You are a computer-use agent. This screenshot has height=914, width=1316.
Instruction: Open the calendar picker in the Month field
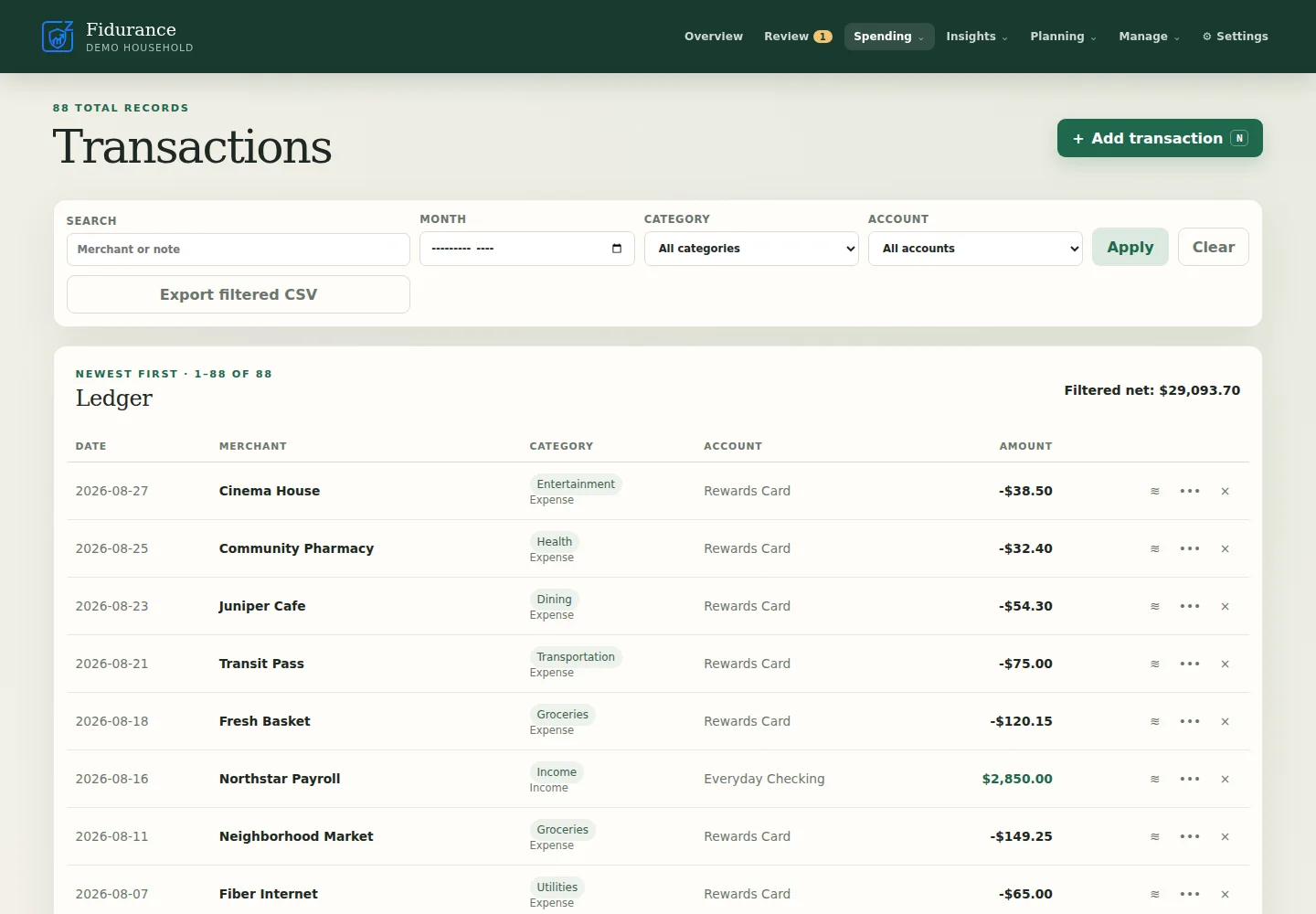[617, 249]
